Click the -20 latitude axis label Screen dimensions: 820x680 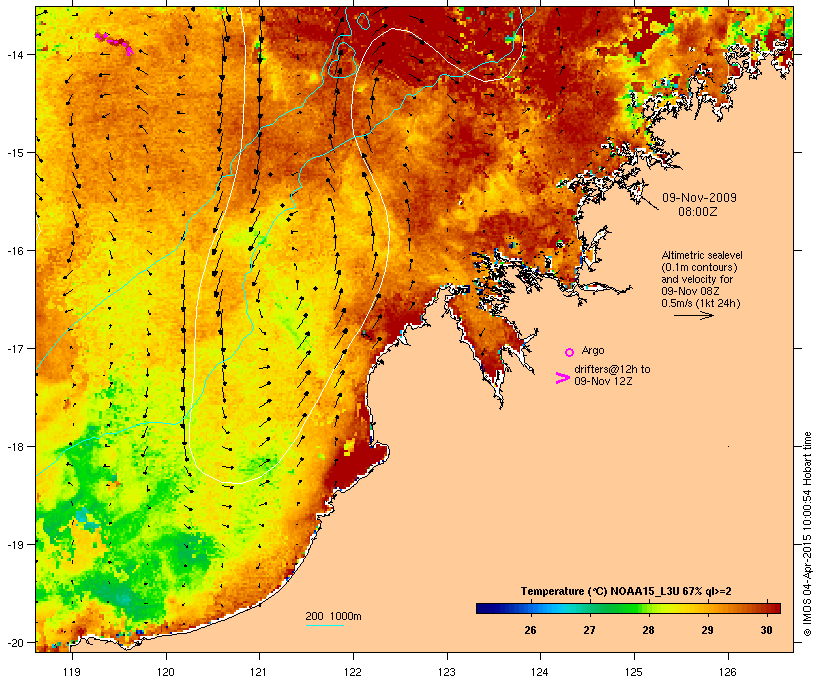(14, 642)
